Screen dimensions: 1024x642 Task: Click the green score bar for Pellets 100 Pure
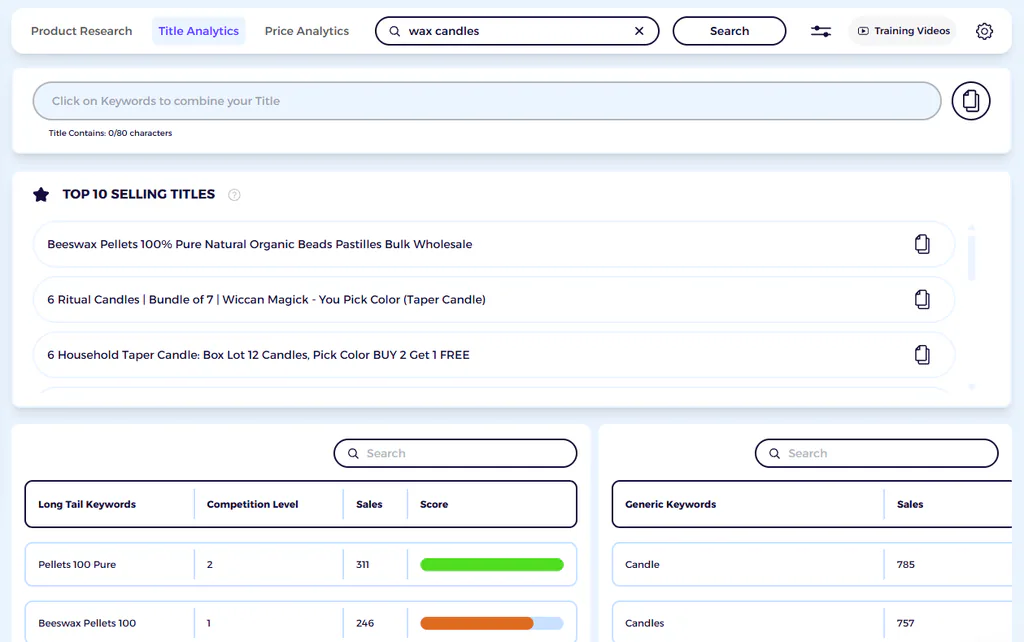click(x=492, y=564)
